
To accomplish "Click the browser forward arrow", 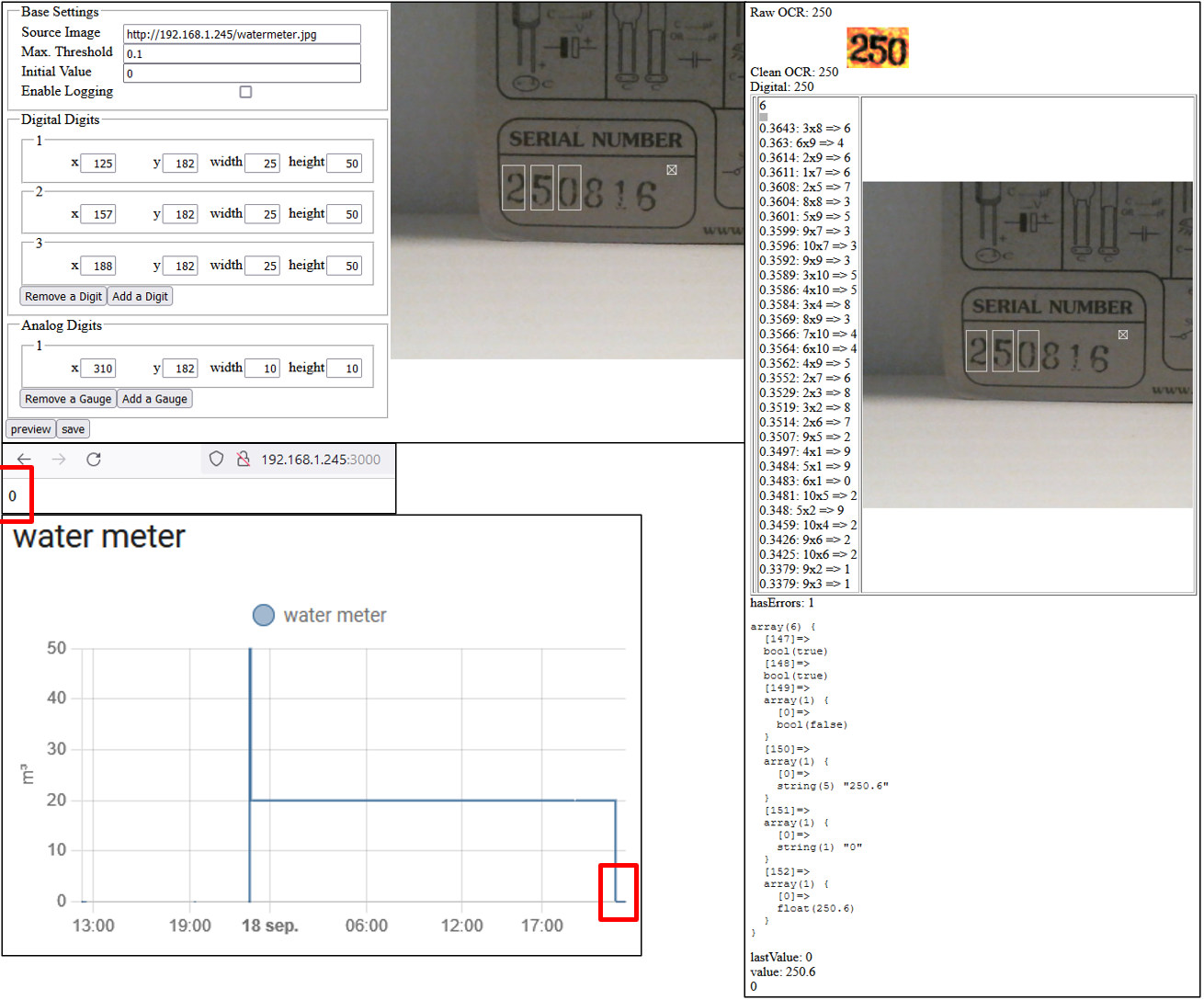I will (x=59, y=460).
